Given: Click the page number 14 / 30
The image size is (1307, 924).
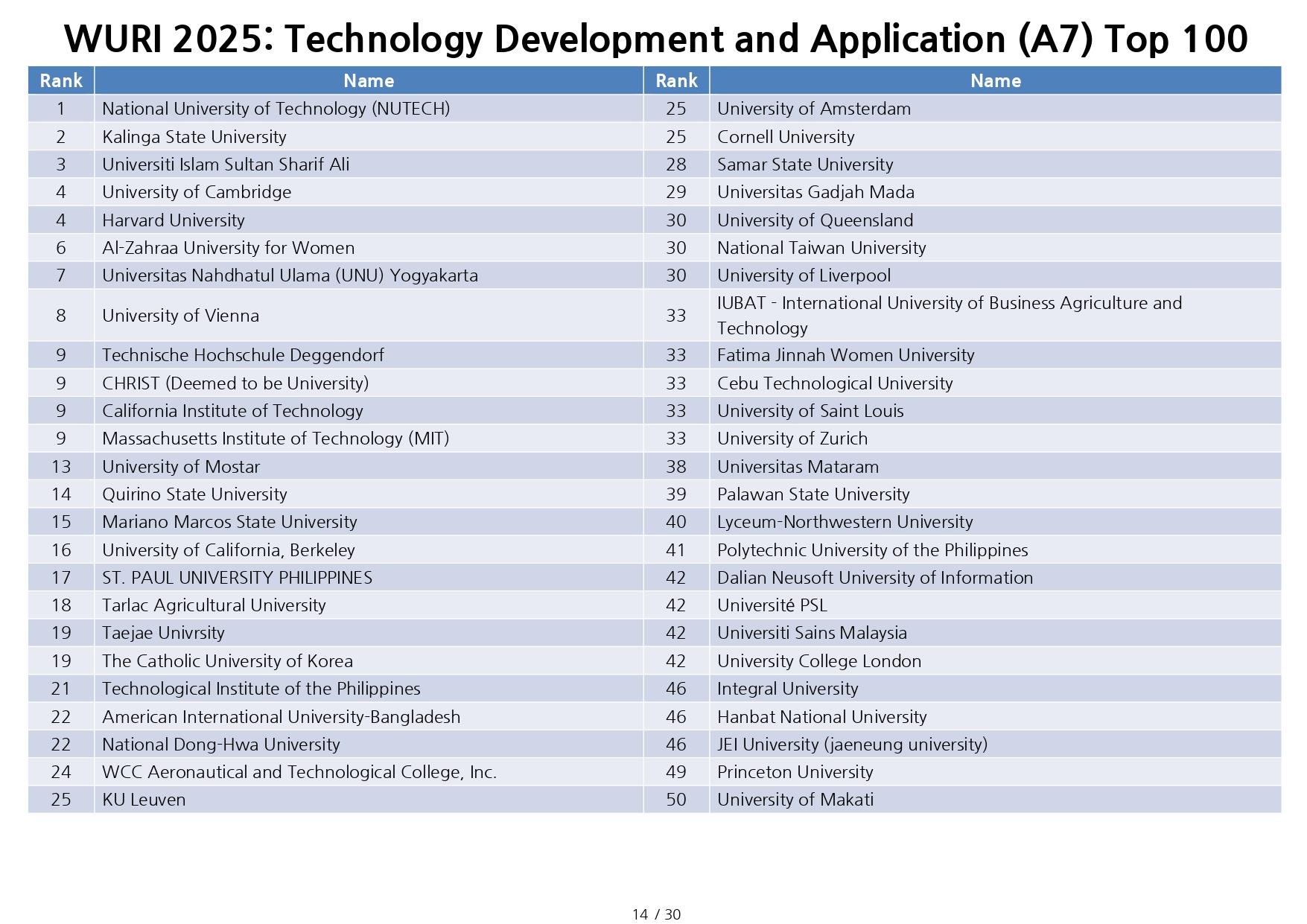Looking at the screenshot, I should (656, 914).
